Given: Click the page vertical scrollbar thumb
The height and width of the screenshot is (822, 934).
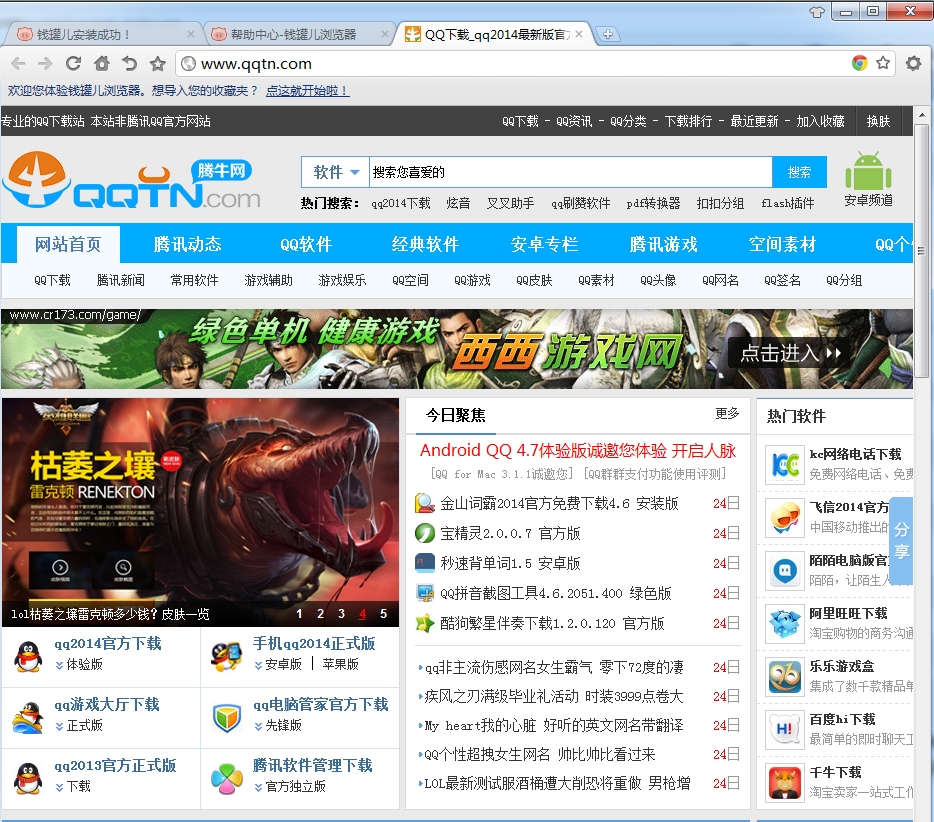Looking at the screenshot, I should (921, 250).
